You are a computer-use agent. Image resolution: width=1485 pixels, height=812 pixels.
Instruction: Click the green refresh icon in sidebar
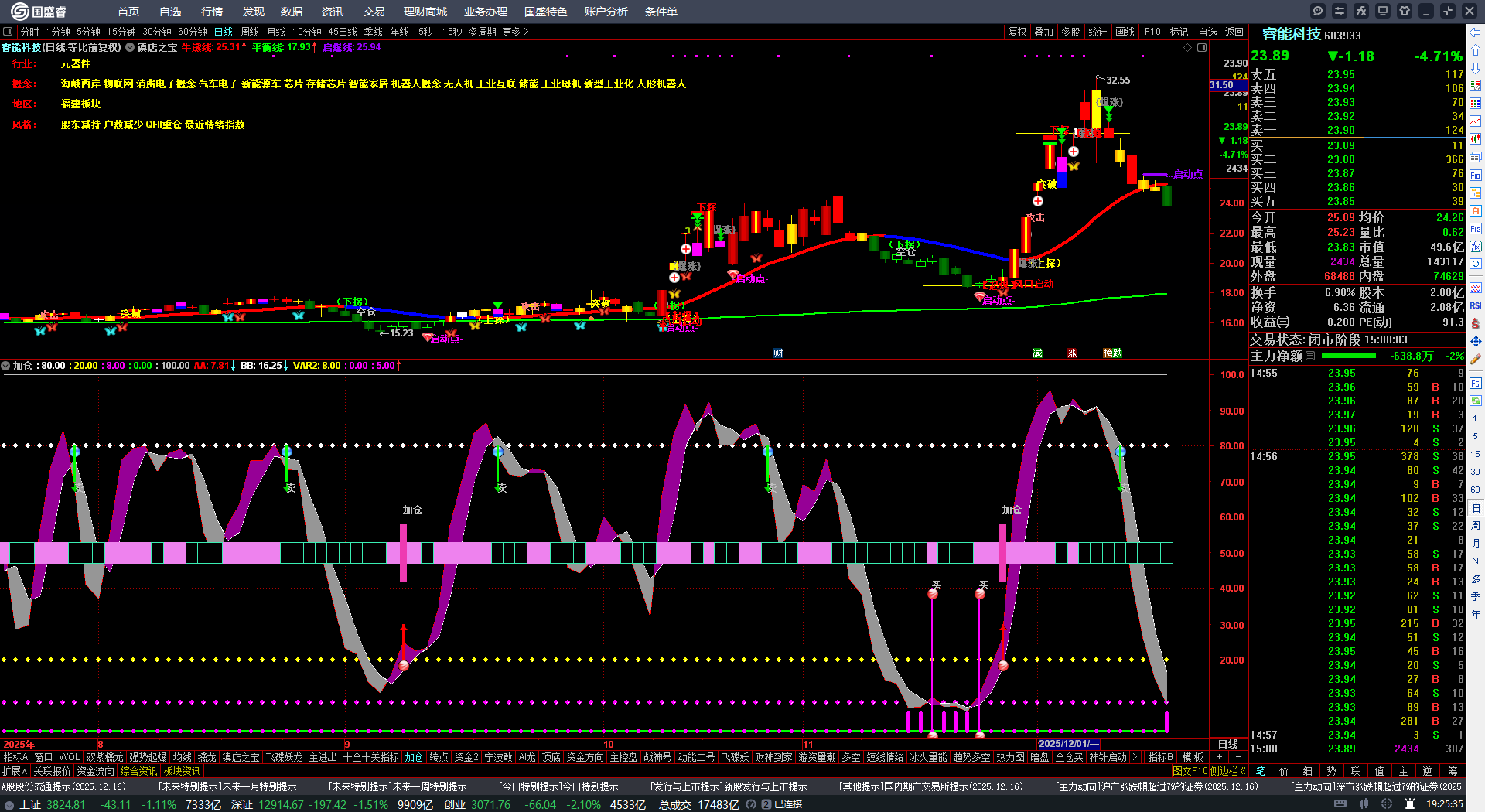click(x=1476, y=401)
